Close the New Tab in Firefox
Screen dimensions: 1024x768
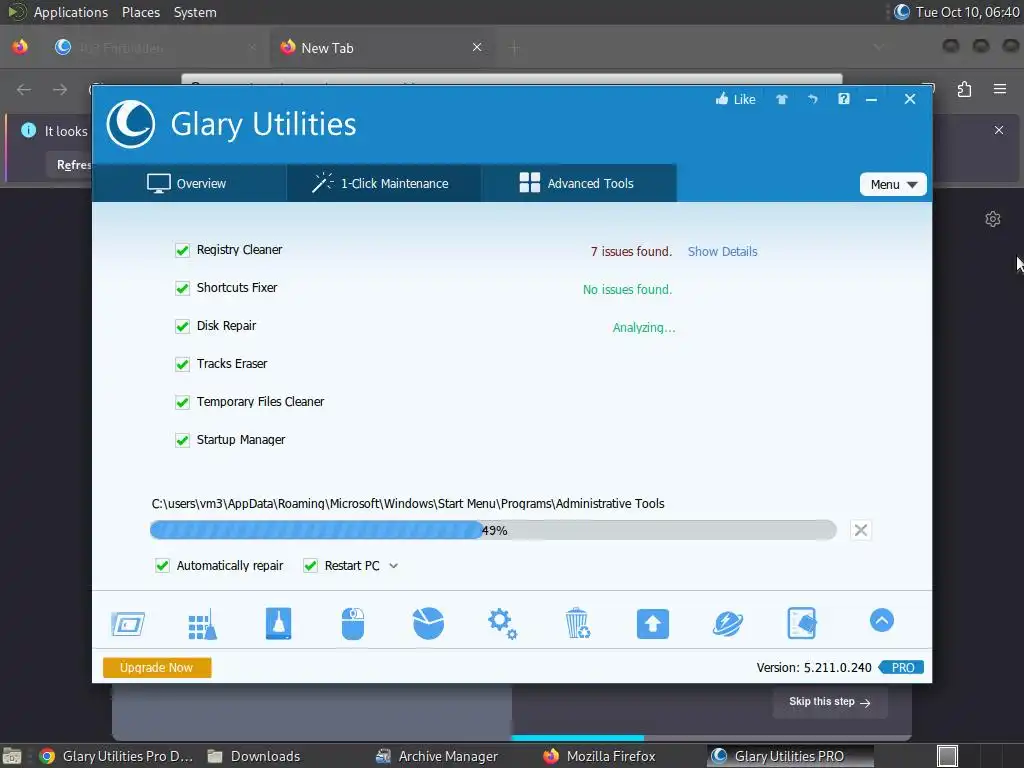point(477,47)
